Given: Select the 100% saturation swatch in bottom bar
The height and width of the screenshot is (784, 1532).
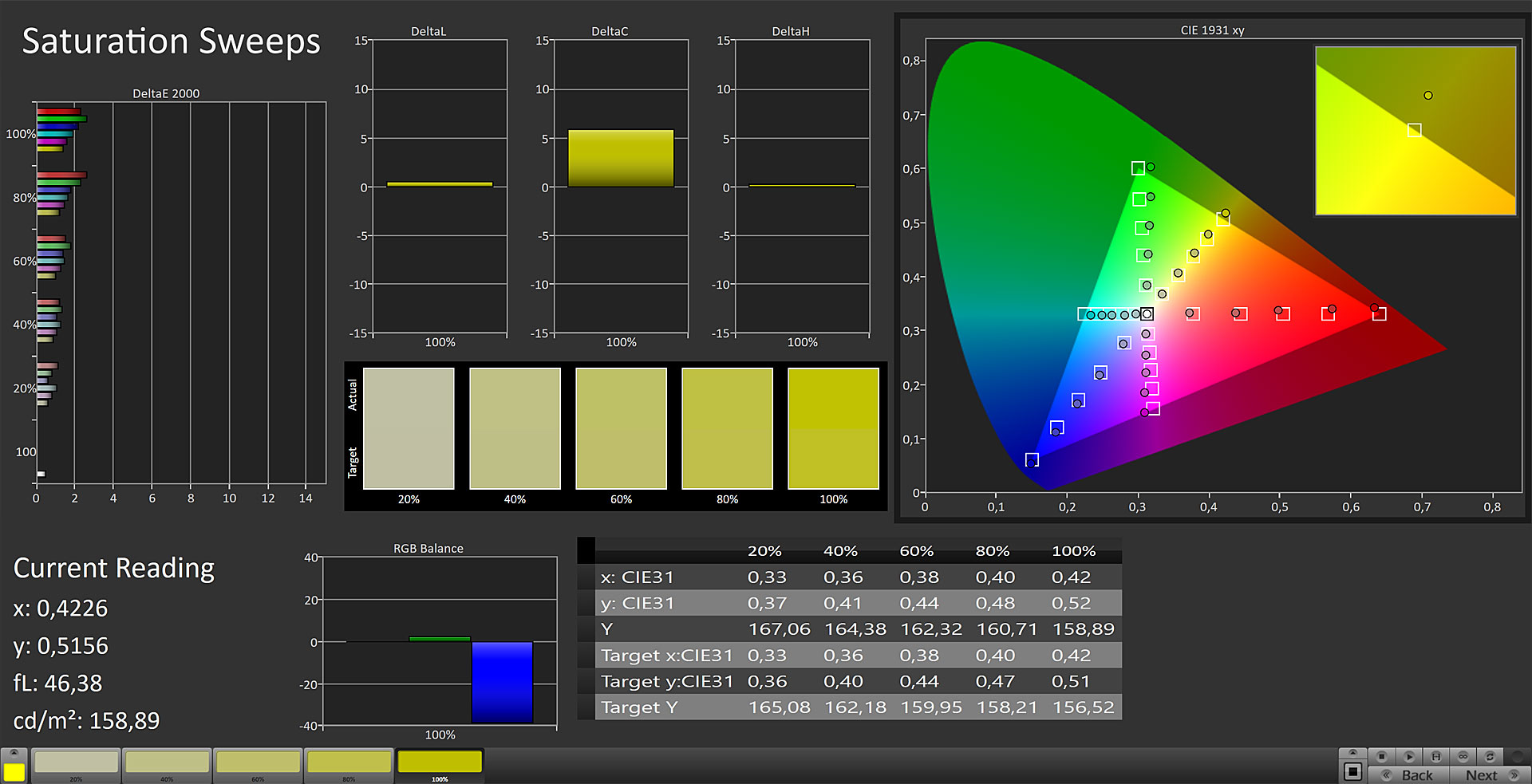Looking at the screenshot, I should point(440,763).
